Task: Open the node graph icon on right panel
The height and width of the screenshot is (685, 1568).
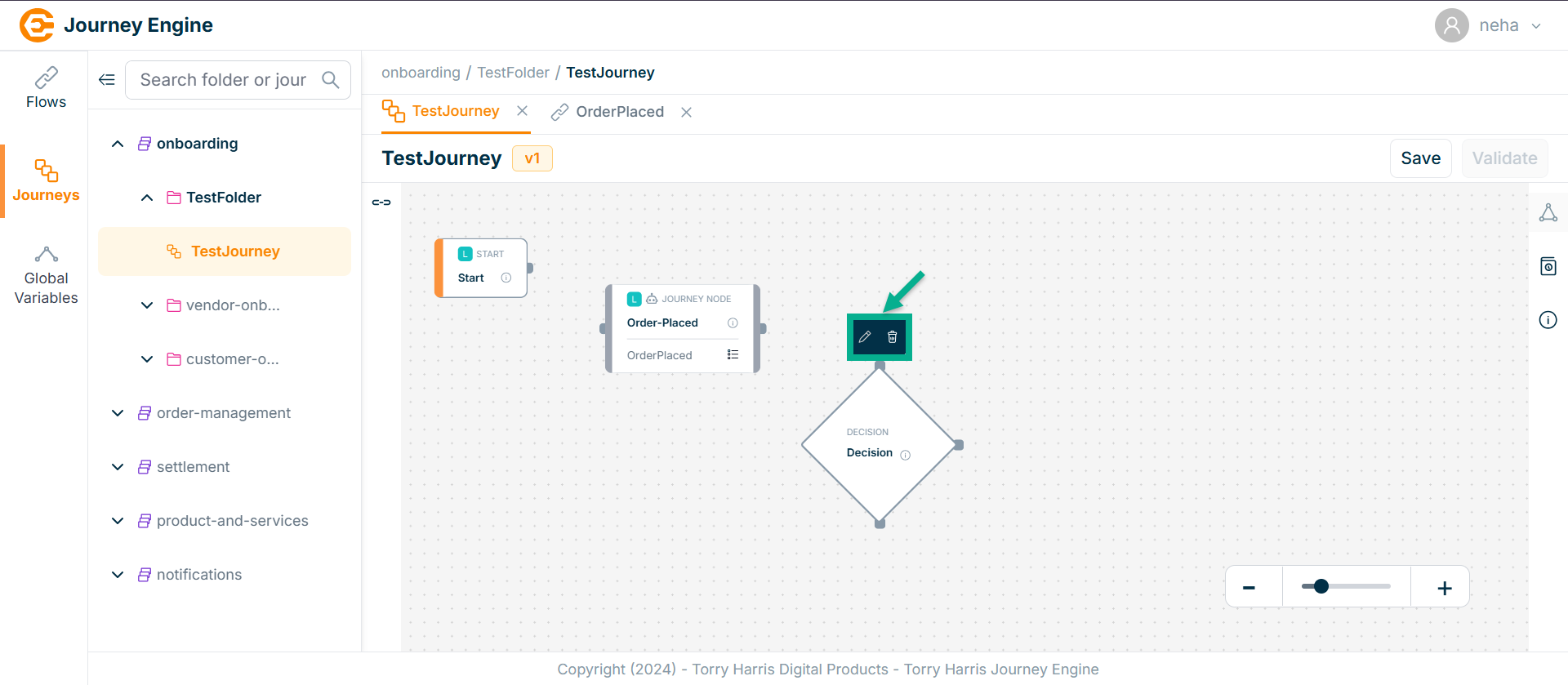Action: 1548,213
